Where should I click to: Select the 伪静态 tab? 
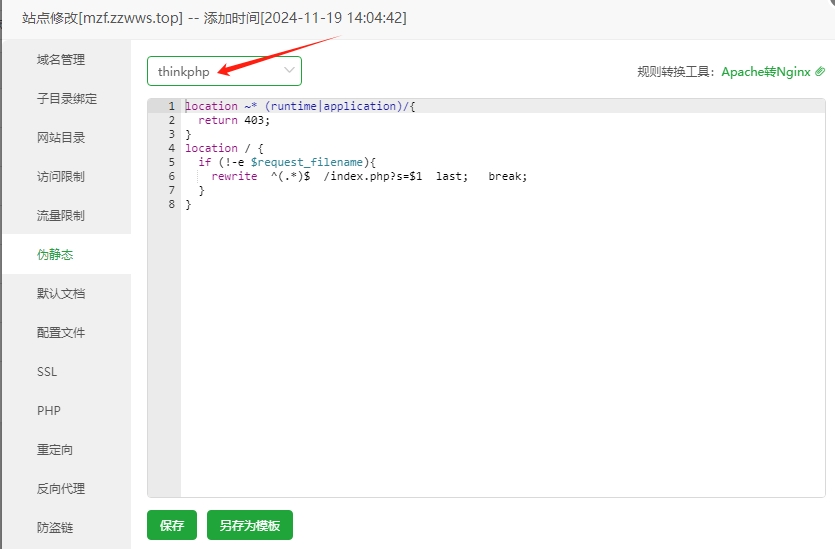[x=67, y=255]
